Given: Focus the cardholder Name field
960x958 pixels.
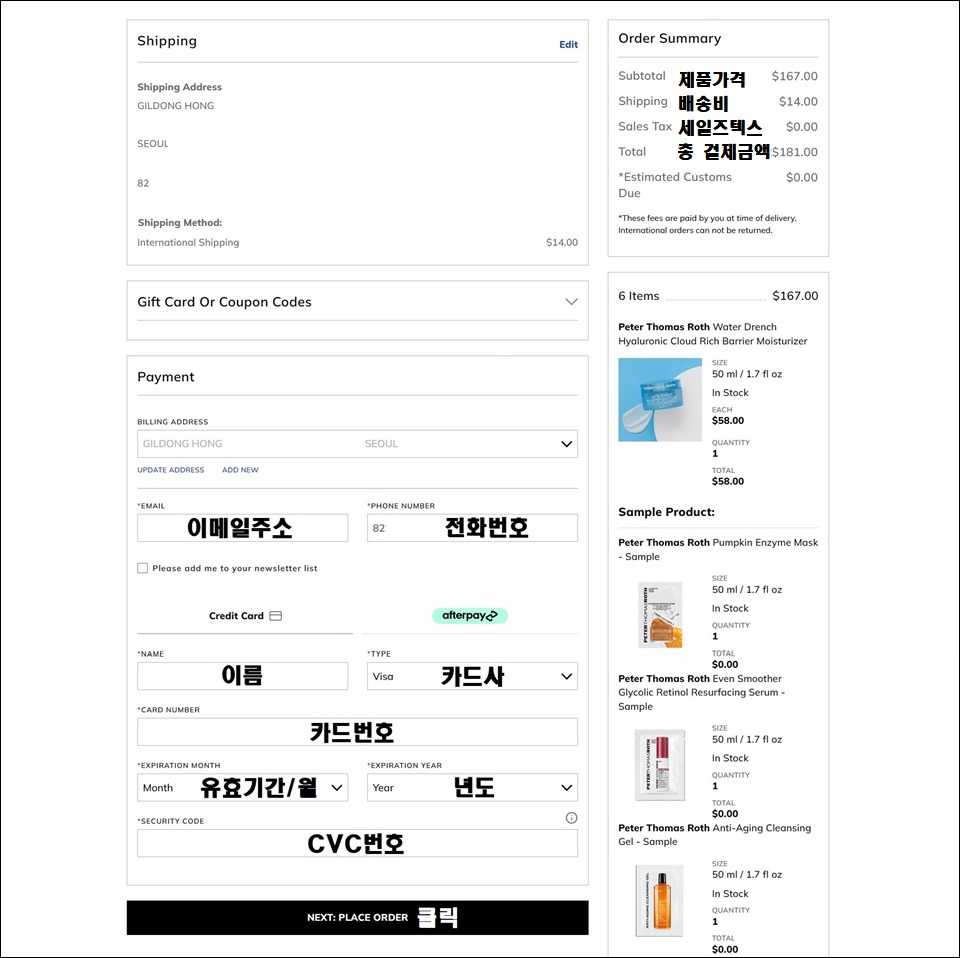Looking at the screenshot, I should [242, 676].
